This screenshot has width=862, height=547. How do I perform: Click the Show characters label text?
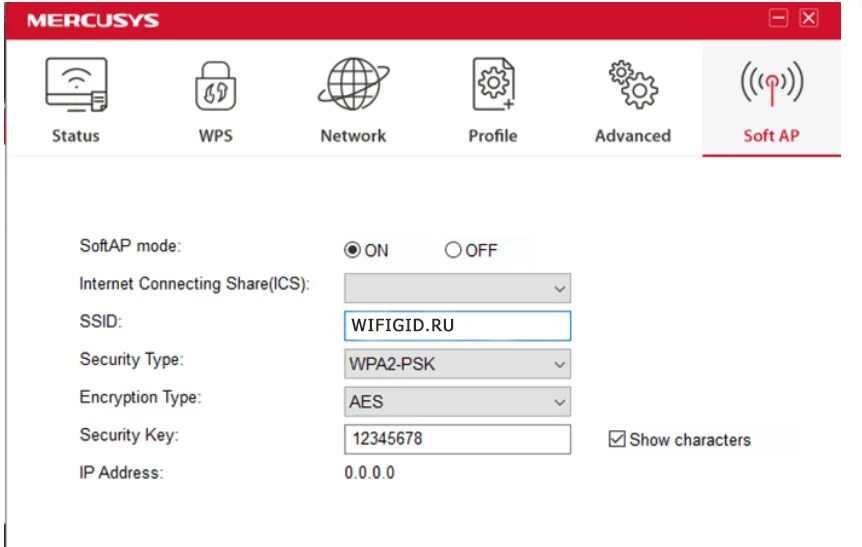[690, 440]
